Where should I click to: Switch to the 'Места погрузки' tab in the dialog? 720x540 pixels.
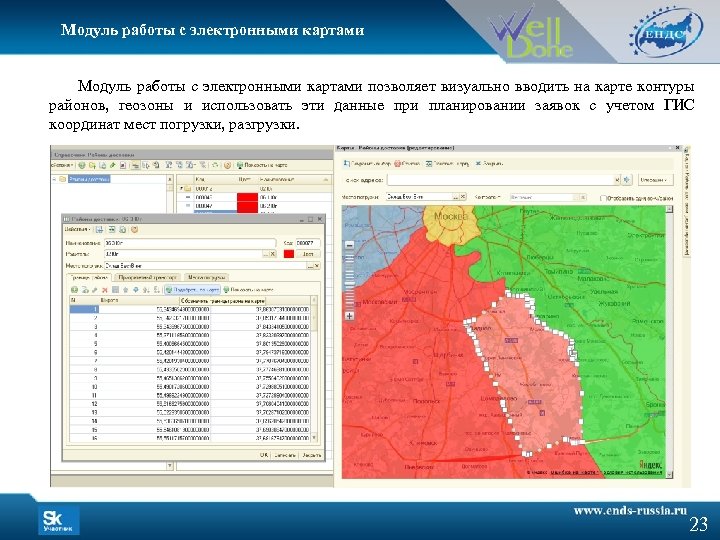(x=207, y=278)
